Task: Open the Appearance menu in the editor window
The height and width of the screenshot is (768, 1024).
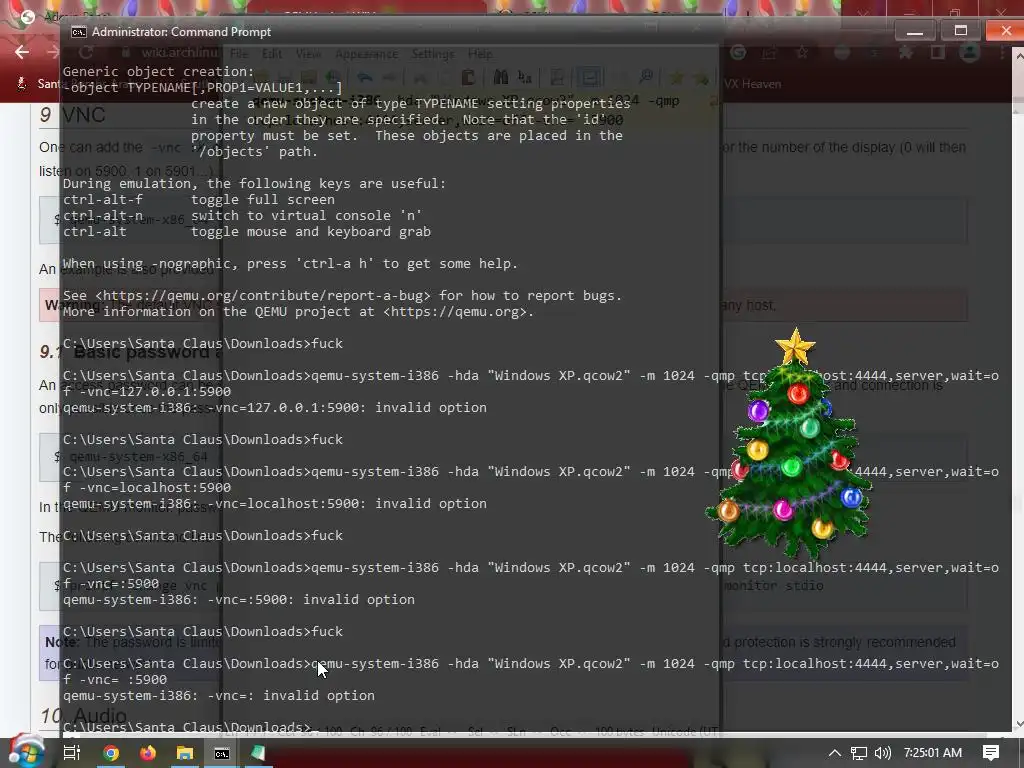Action: [x=366, y=54]
